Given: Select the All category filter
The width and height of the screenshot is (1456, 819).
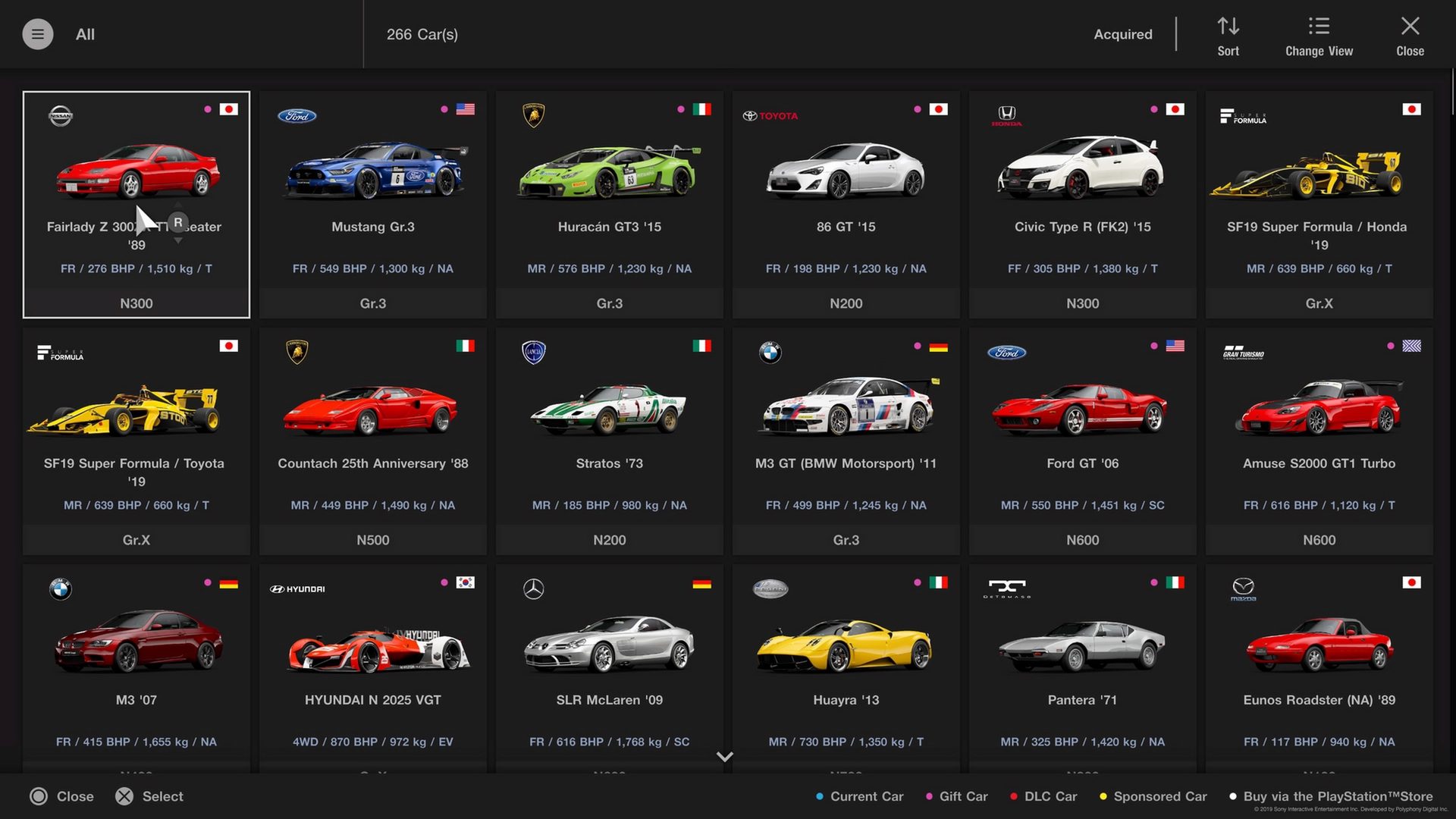Looking at the screenshot, I should coord(85,34).
